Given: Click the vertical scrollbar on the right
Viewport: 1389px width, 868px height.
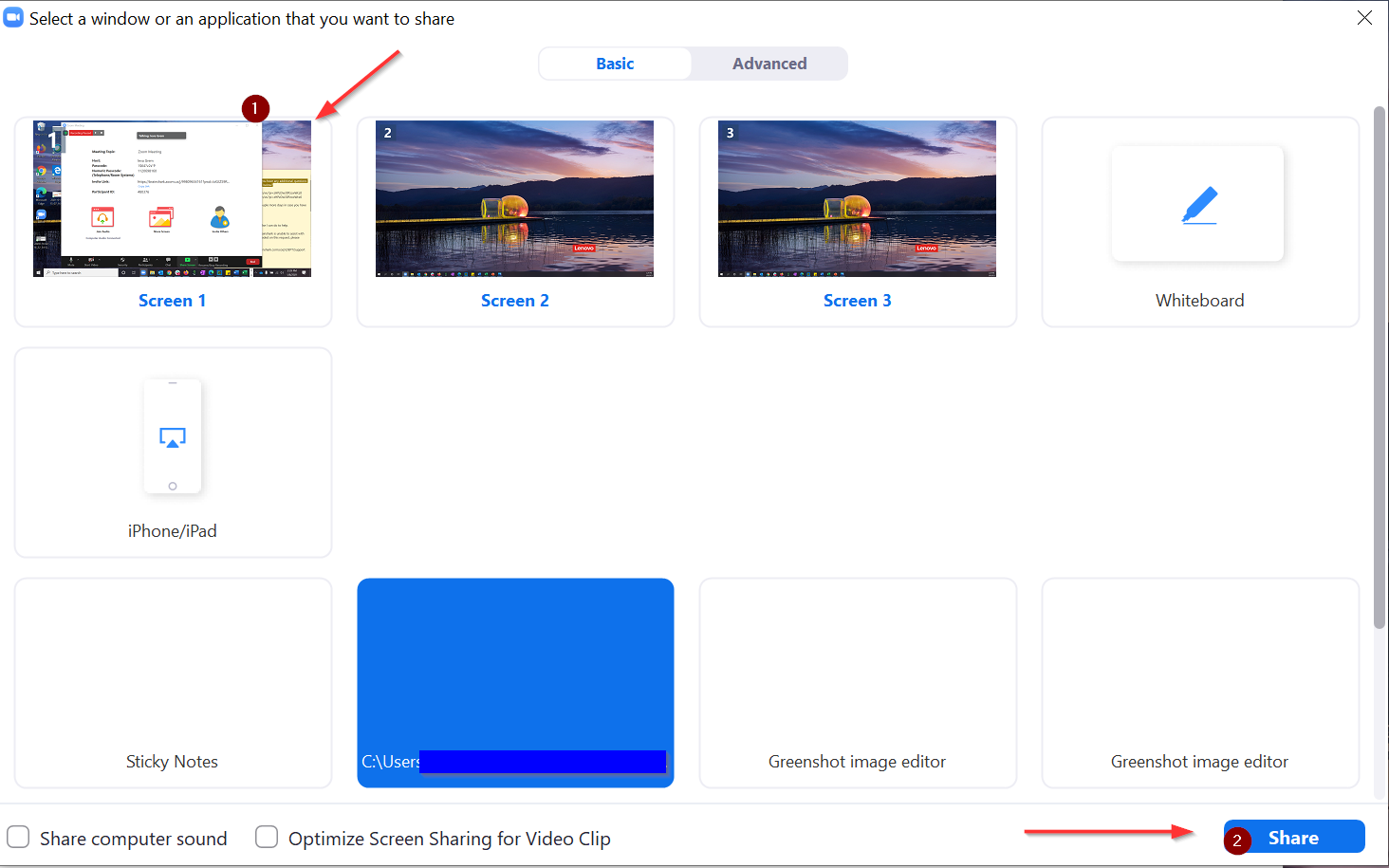Looking at the screenshot, I should [1379, 370].
